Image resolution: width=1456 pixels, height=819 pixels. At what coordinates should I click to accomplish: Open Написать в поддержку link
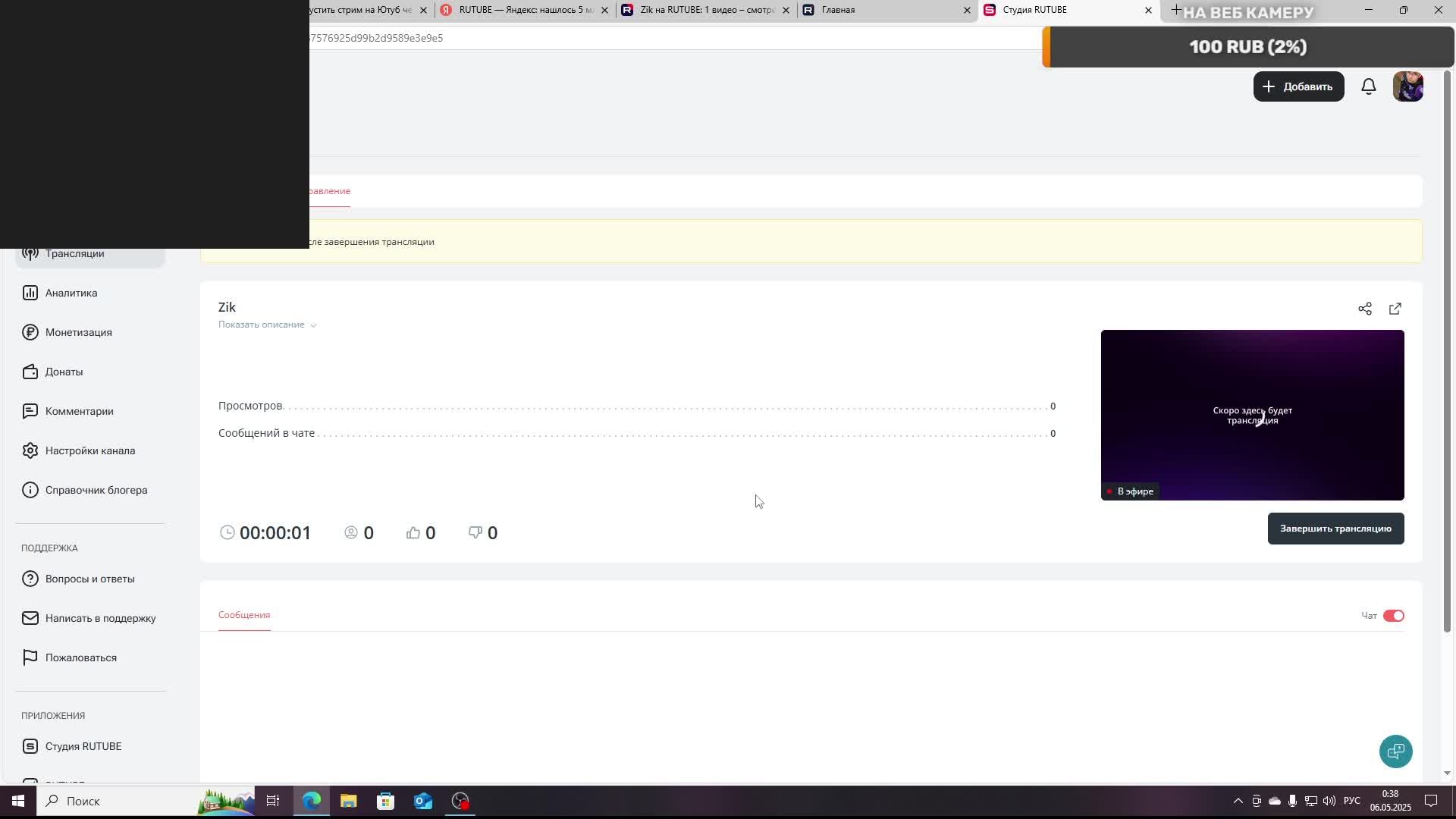[100, 618]
